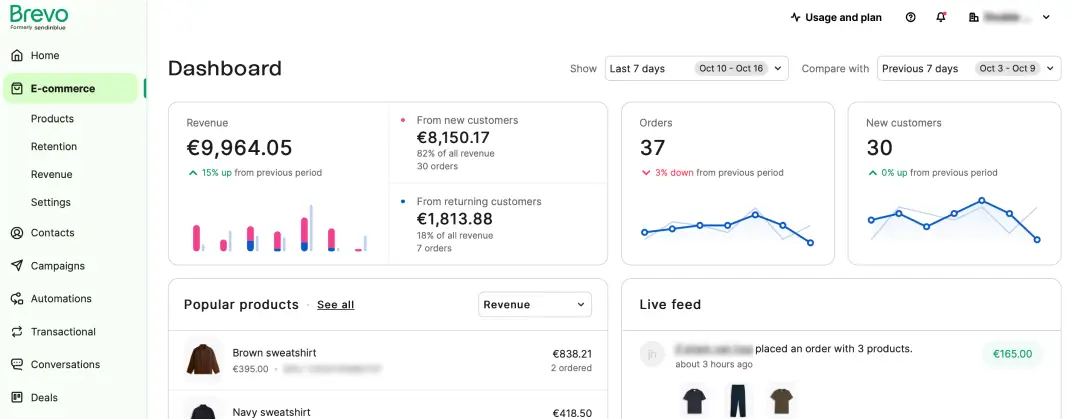This screenshot has height=419, width=1072.
Task: Click the Brevo logo
Action: tap(39, 16)
